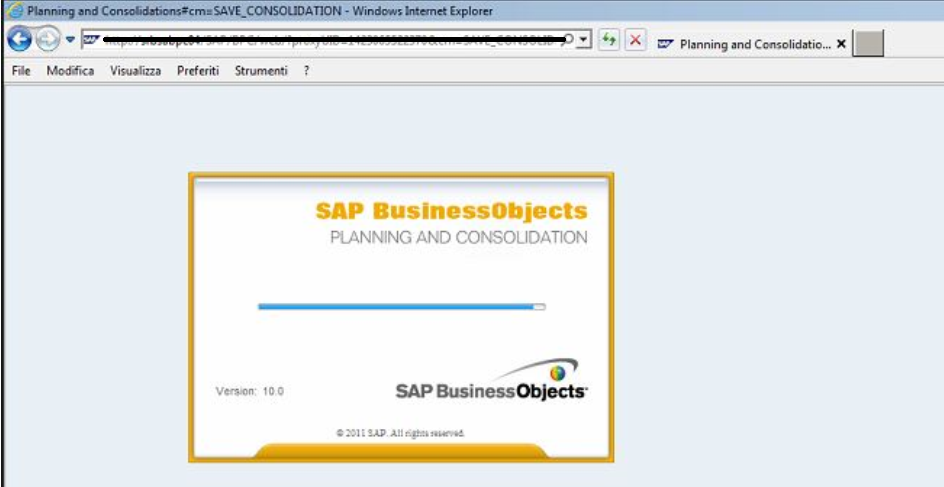
Task: Open the File menu
Action: tap(21, 71)
